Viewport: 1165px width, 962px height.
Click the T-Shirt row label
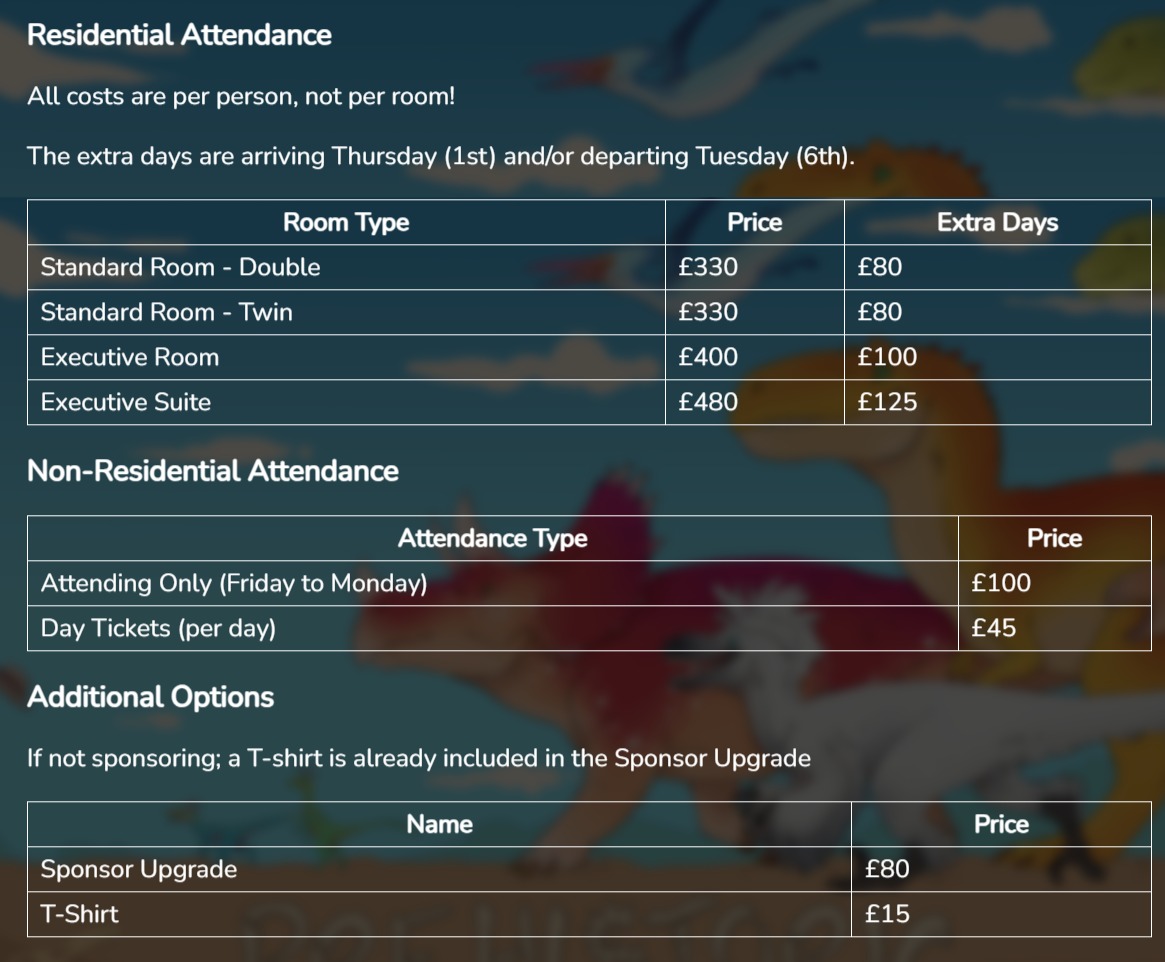(x=79, y=914)
